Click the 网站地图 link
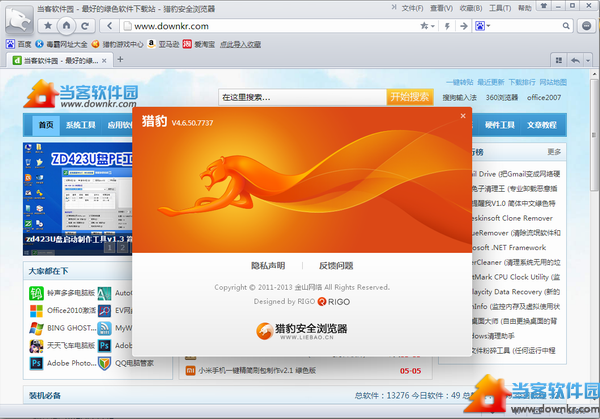Image resolution: width=600 pixels, height=419 pixels. [x=553, y=82]
